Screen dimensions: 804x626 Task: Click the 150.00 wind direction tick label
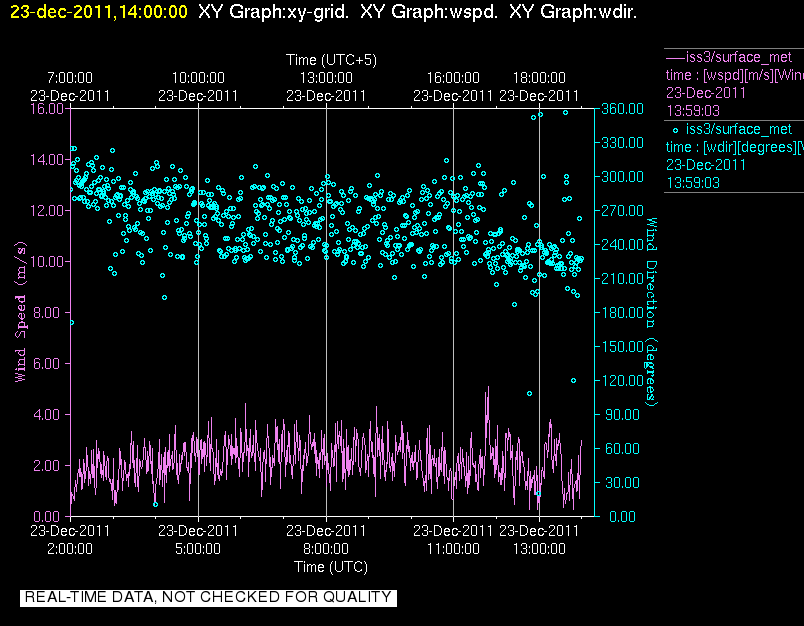click(x=622, y=347)
